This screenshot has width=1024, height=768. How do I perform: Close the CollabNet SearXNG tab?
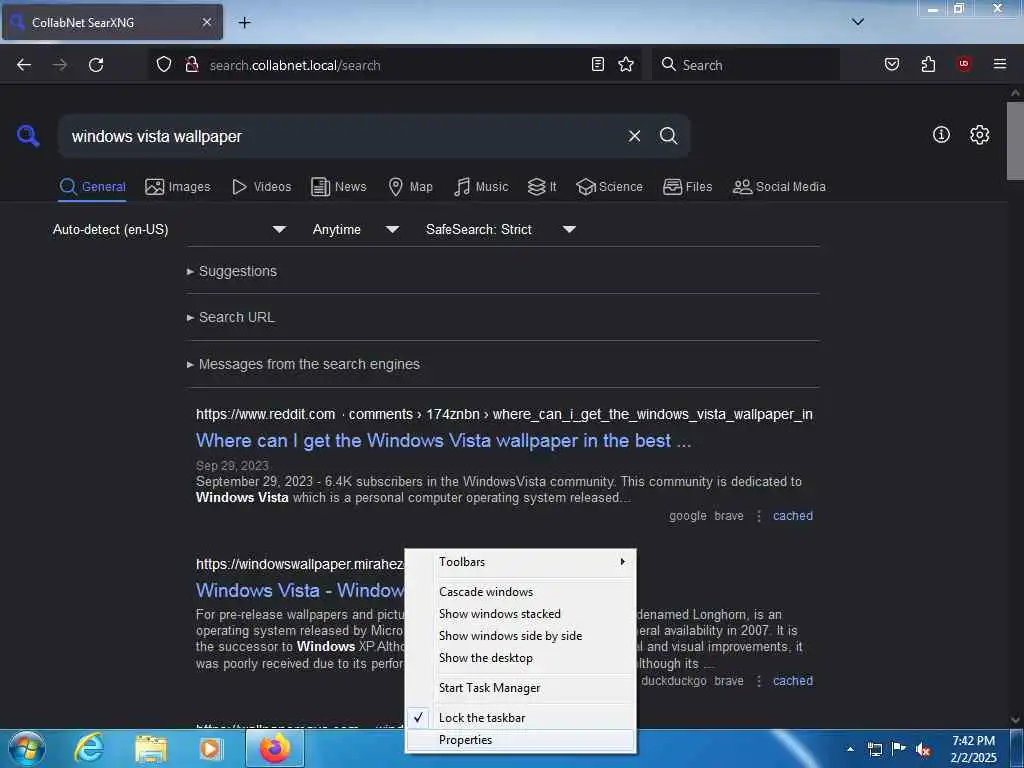[206, 22]
